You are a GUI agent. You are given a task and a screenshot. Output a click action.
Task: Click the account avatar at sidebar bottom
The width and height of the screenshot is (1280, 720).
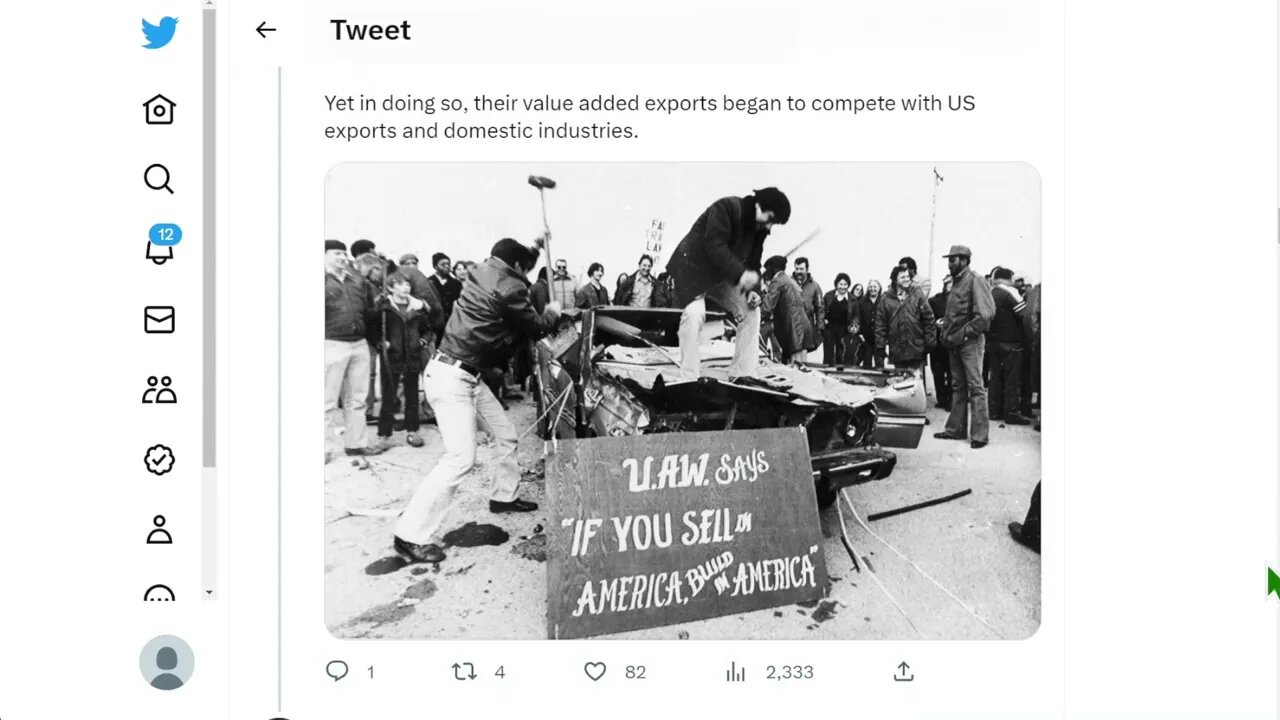tap(166, 662)
